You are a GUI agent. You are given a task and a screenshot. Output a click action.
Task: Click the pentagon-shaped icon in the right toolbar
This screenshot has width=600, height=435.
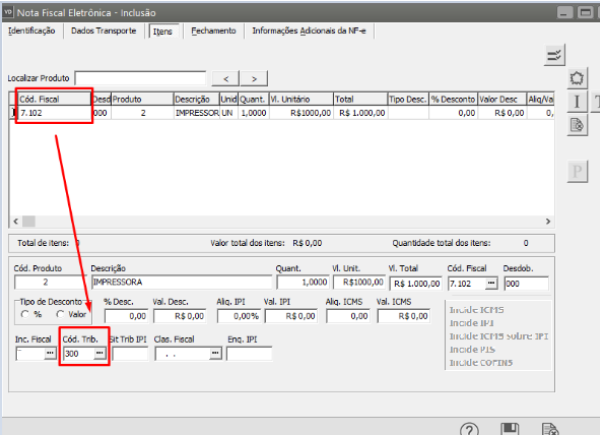[x=576, y=78]
